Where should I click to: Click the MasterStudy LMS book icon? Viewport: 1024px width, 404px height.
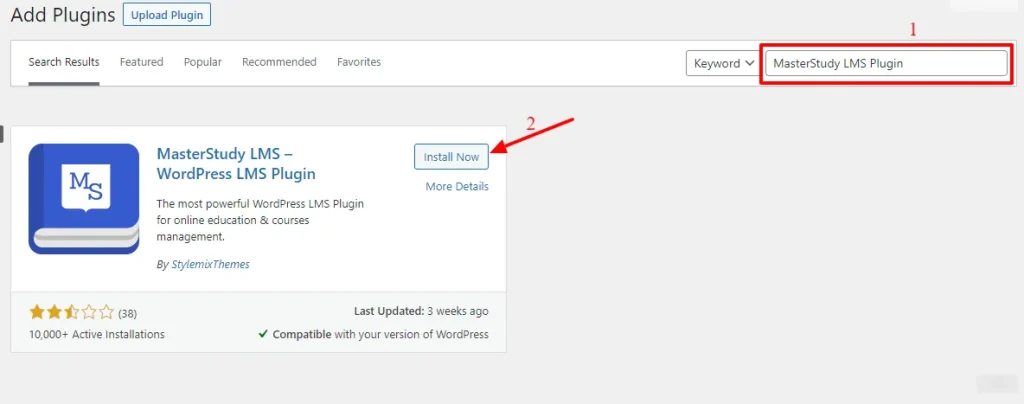pyautogui.click(x=84, y=198)
